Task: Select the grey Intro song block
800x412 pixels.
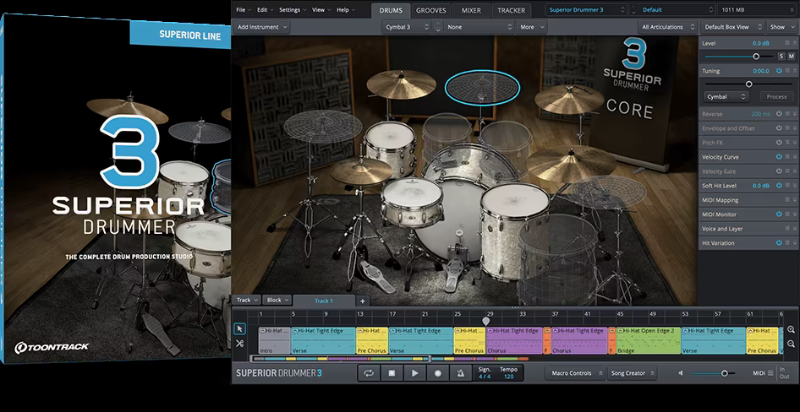Action: tap(274, 340)
